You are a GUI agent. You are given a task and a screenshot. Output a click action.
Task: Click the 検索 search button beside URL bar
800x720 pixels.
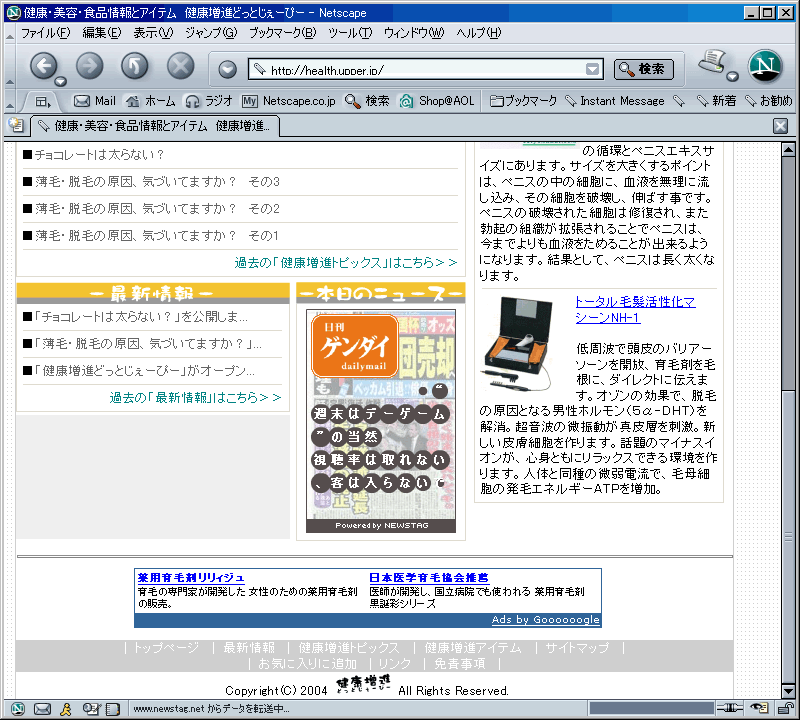[x=643, y=69]
